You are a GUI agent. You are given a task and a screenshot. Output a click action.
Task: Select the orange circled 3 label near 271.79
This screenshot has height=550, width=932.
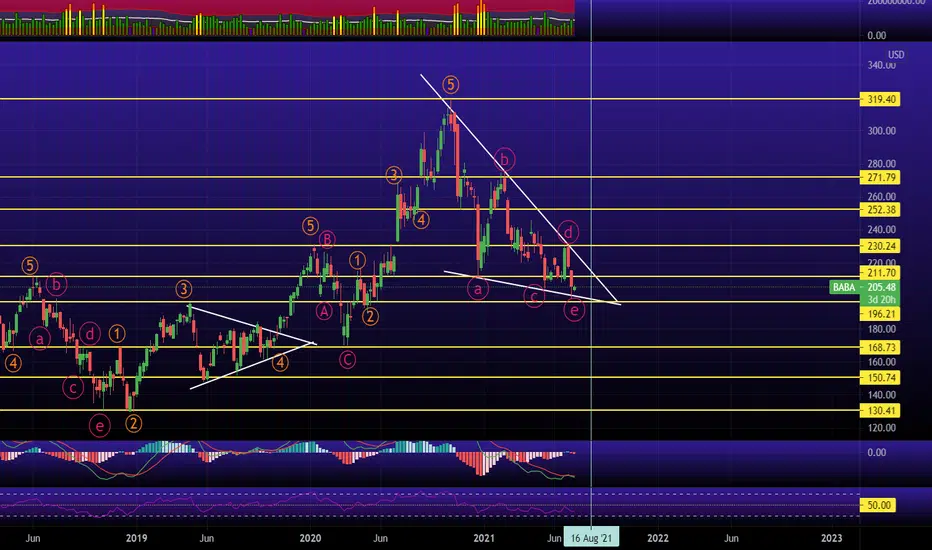click(393, 175)
